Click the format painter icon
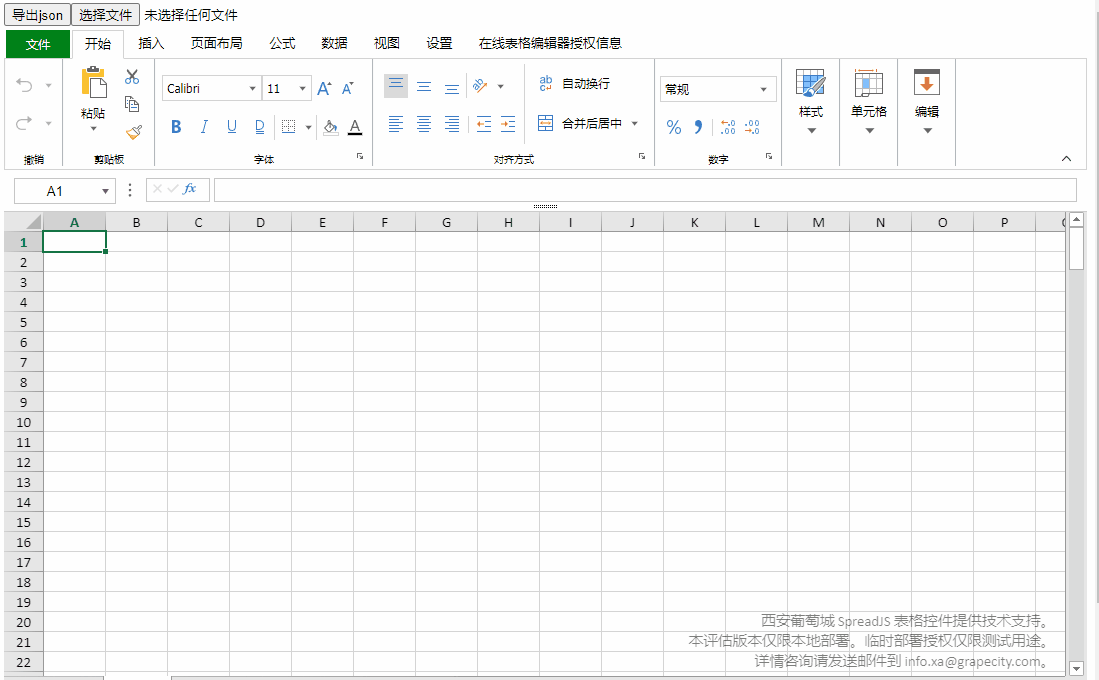 click(132, 132)
